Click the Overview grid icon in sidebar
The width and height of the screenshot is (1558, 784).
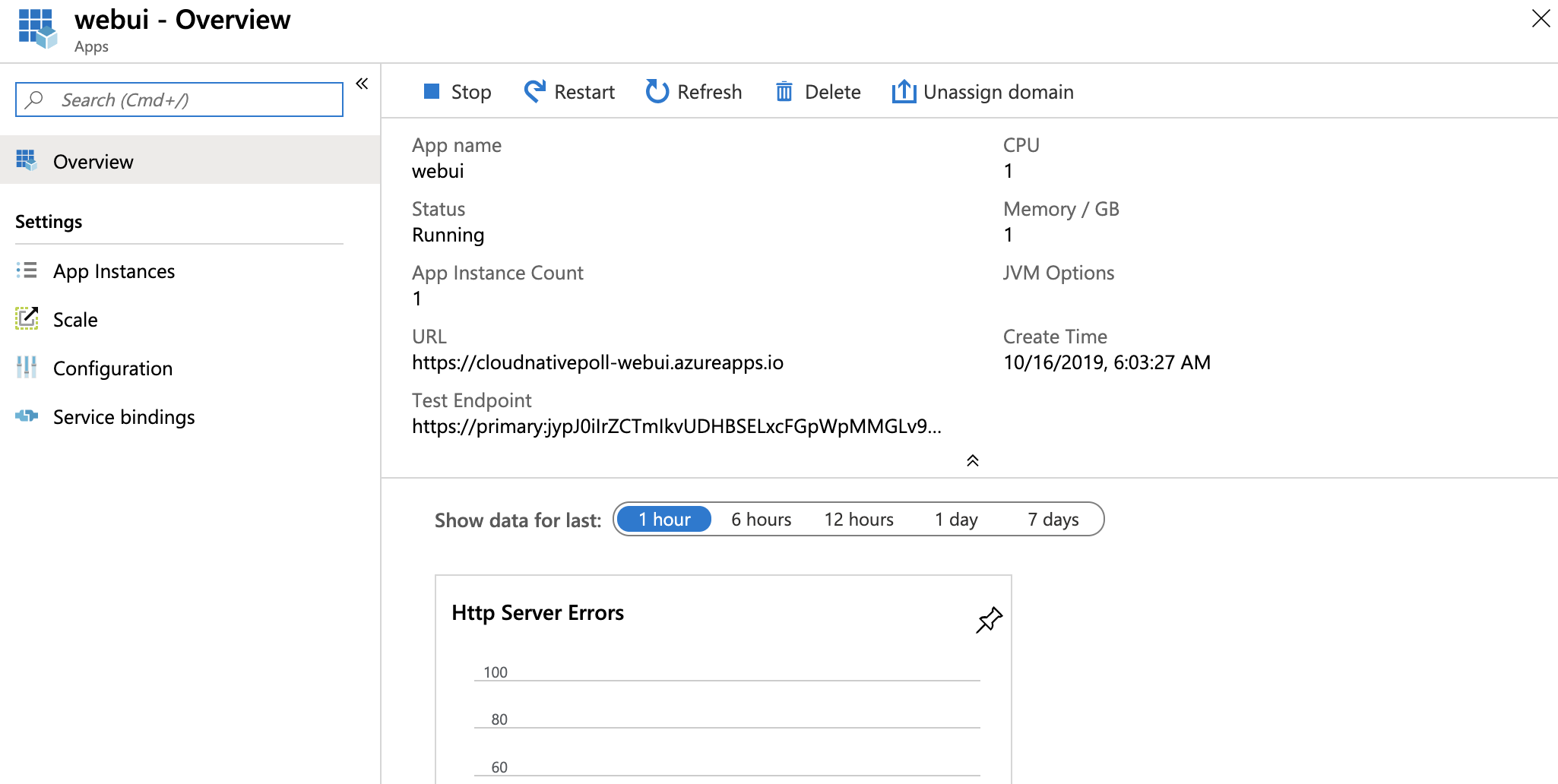[27, 160]
